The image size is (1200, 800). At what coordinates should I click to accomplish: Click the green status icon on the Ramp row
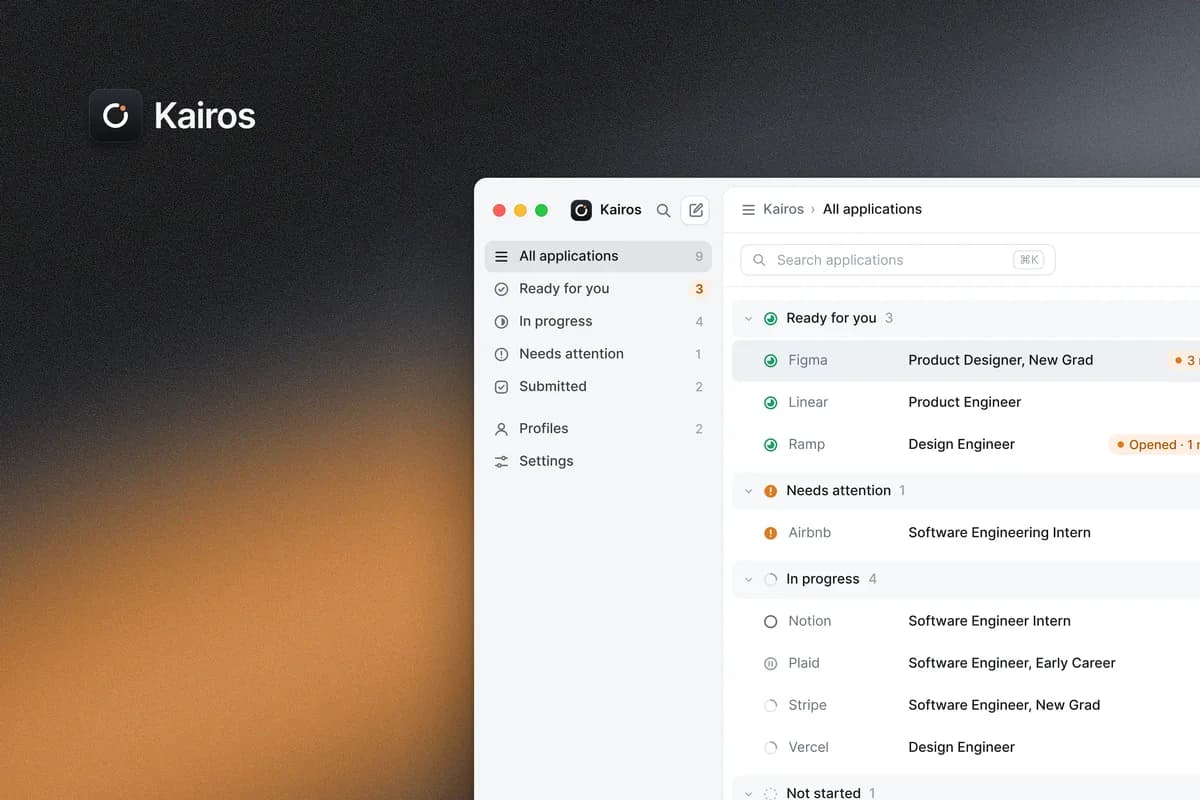click(770, 445)
